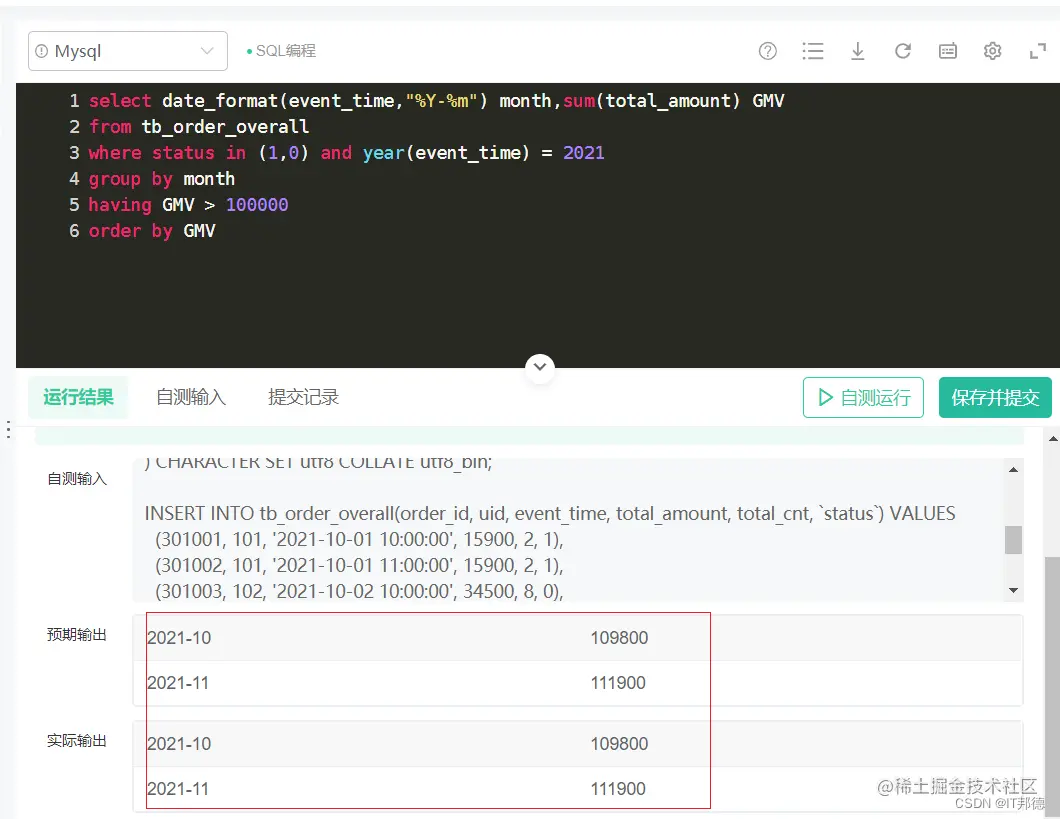
Task: Click up arrow of test input scrollbar
Action: click(x=1013, y=470)
